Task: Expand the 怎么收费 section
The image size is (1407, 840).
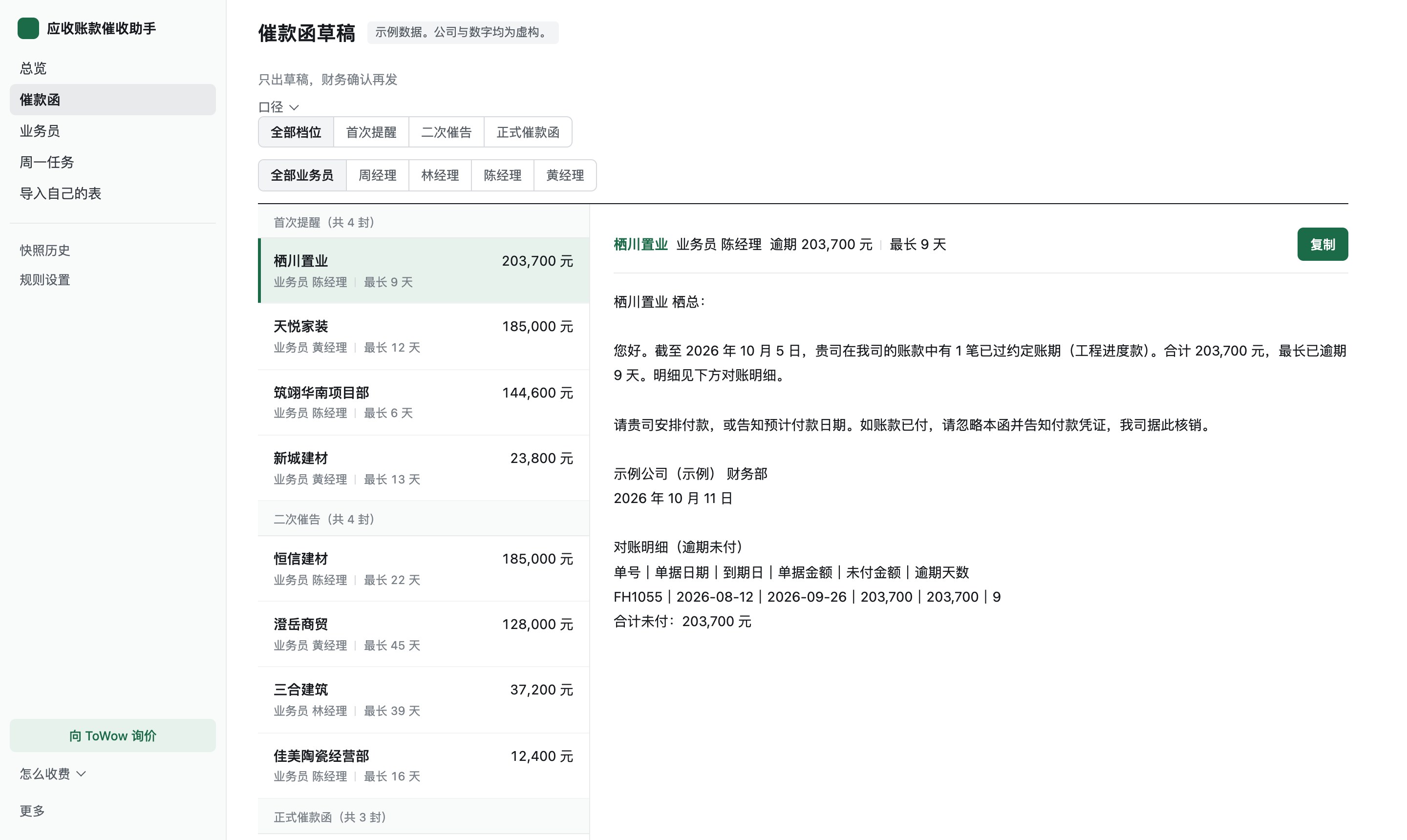Action: tap(53, 773)
